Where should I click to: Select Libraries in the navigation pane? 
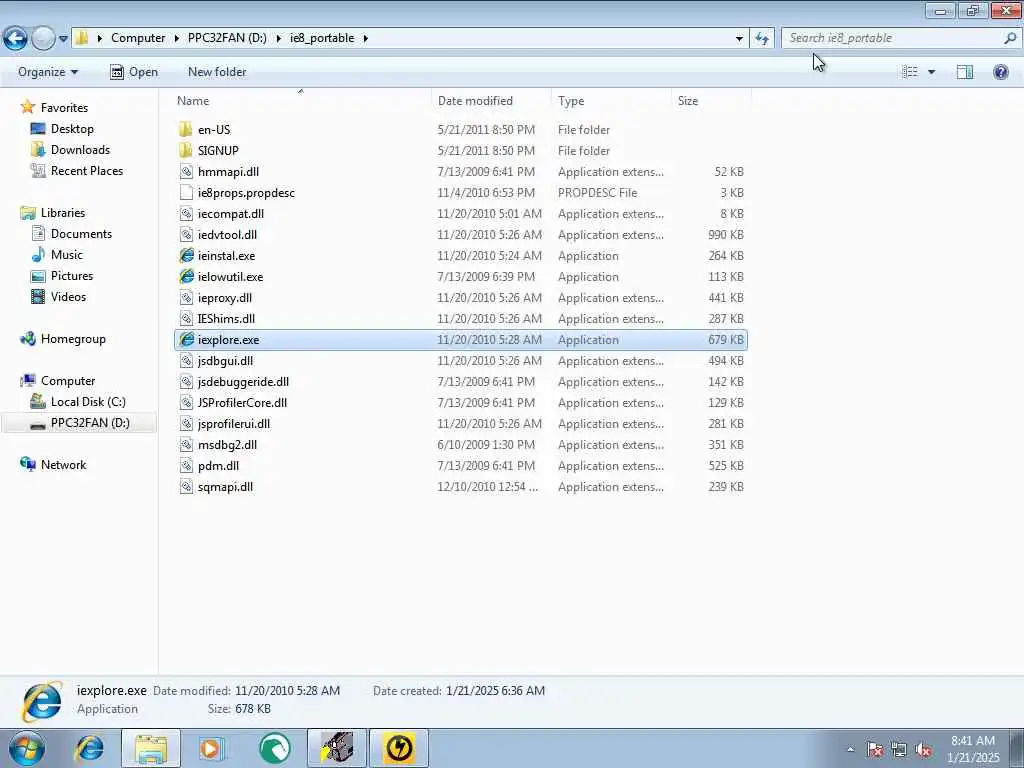click(63, 213)
